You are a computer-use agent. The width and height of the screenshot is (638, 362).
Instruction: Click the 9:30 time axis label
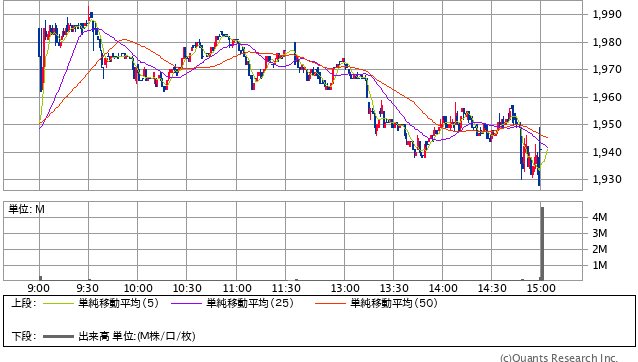87,288
